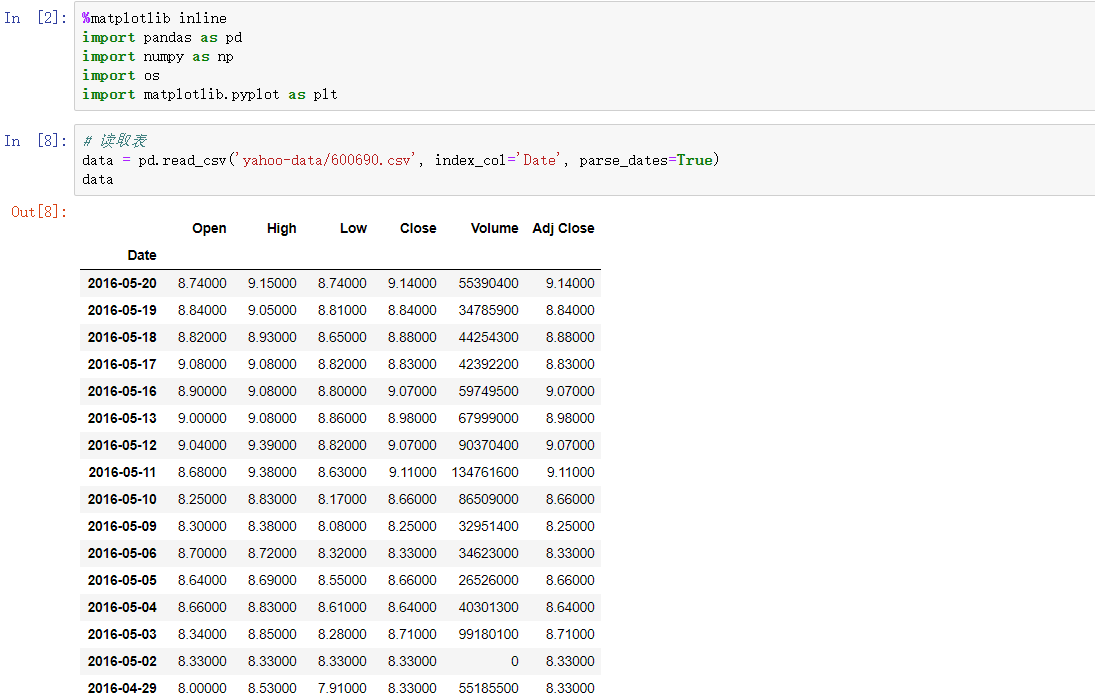Select the 2016-05-04 row label

pos(122,607)
